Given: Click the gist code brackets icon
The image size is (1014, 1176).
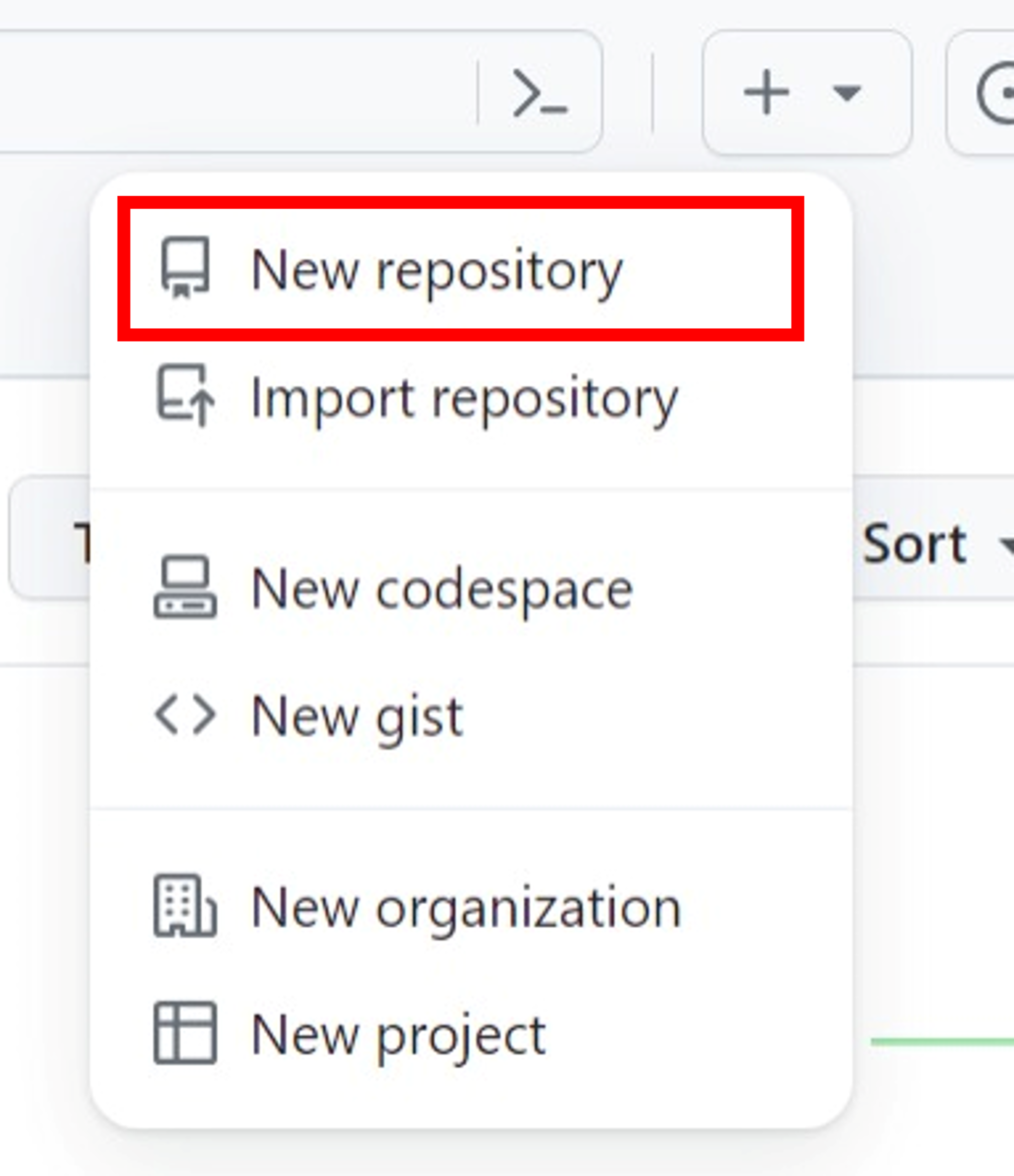Looking at the screenshot, I should (x=185, y=715).
